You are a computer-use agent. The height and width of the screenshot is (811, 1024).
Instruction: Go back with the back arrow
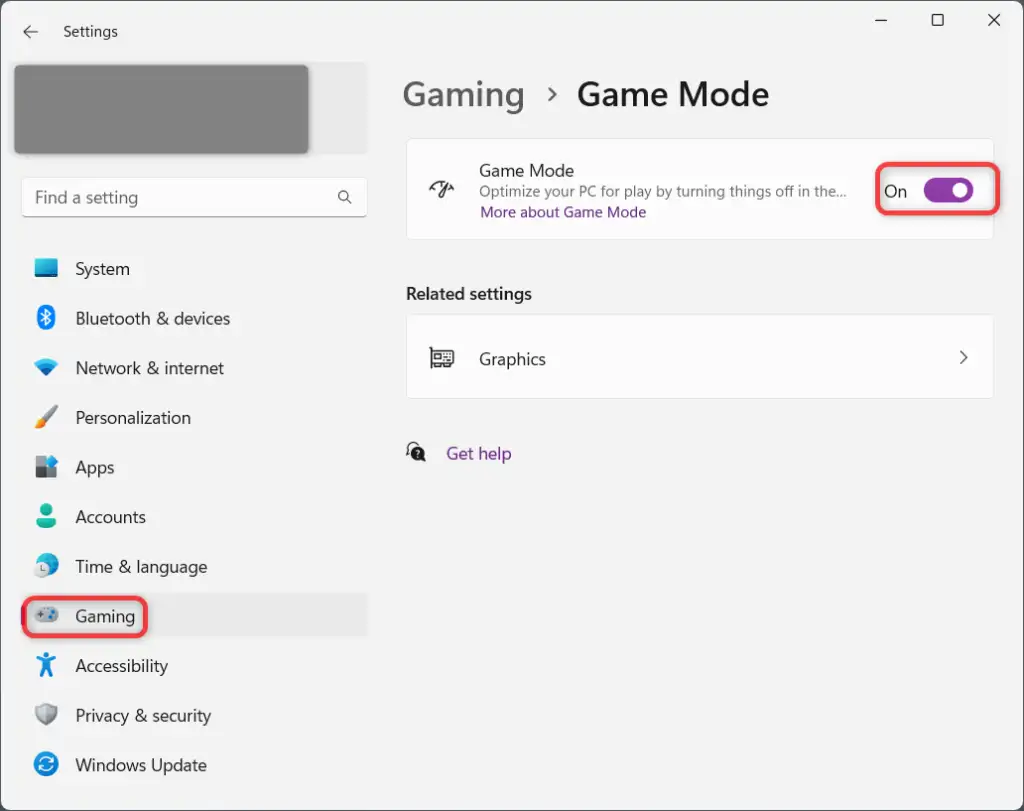click(x=31, y=32)
